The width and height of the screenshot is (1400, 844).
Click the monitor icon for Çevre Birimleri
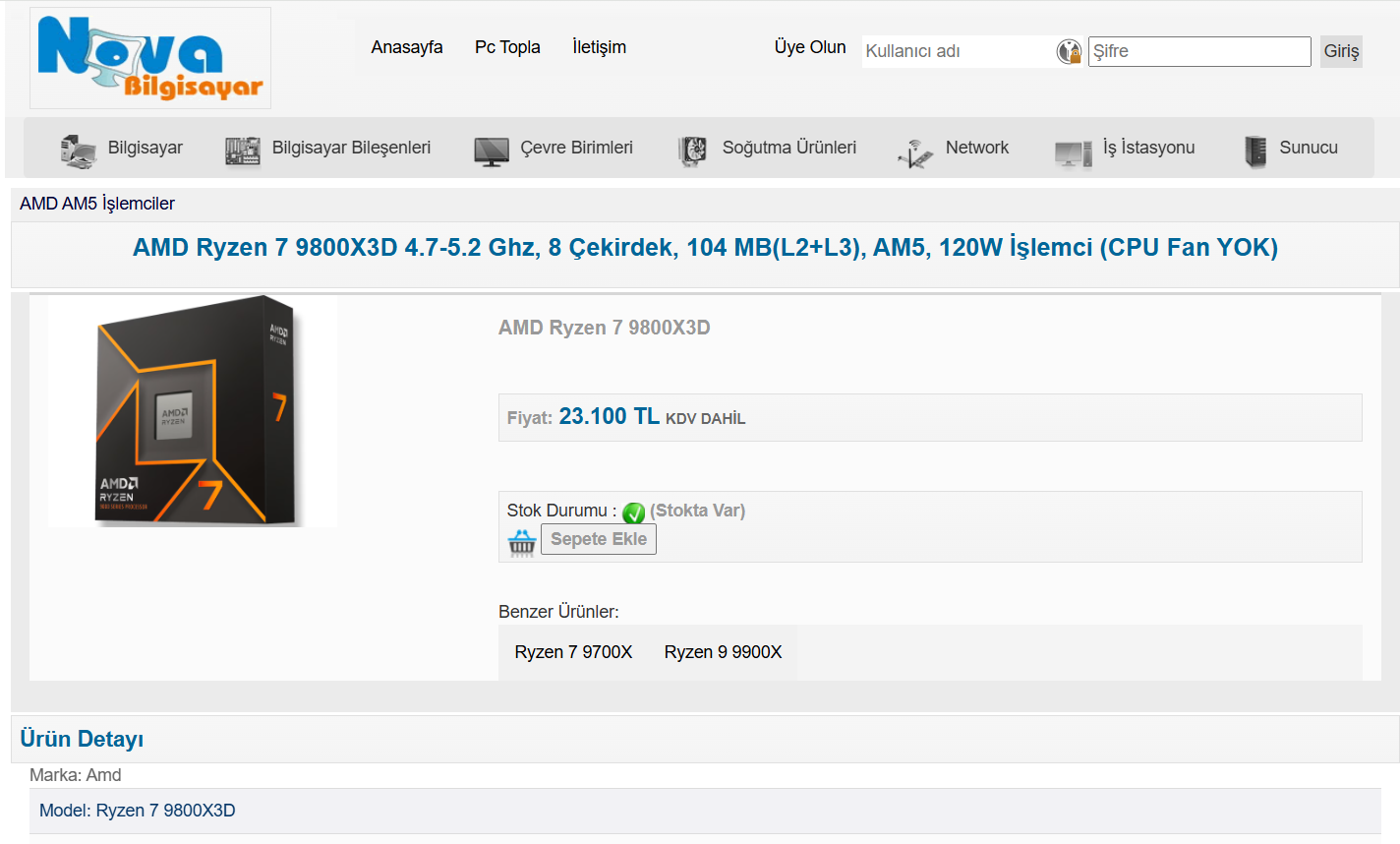click(492, 151)
